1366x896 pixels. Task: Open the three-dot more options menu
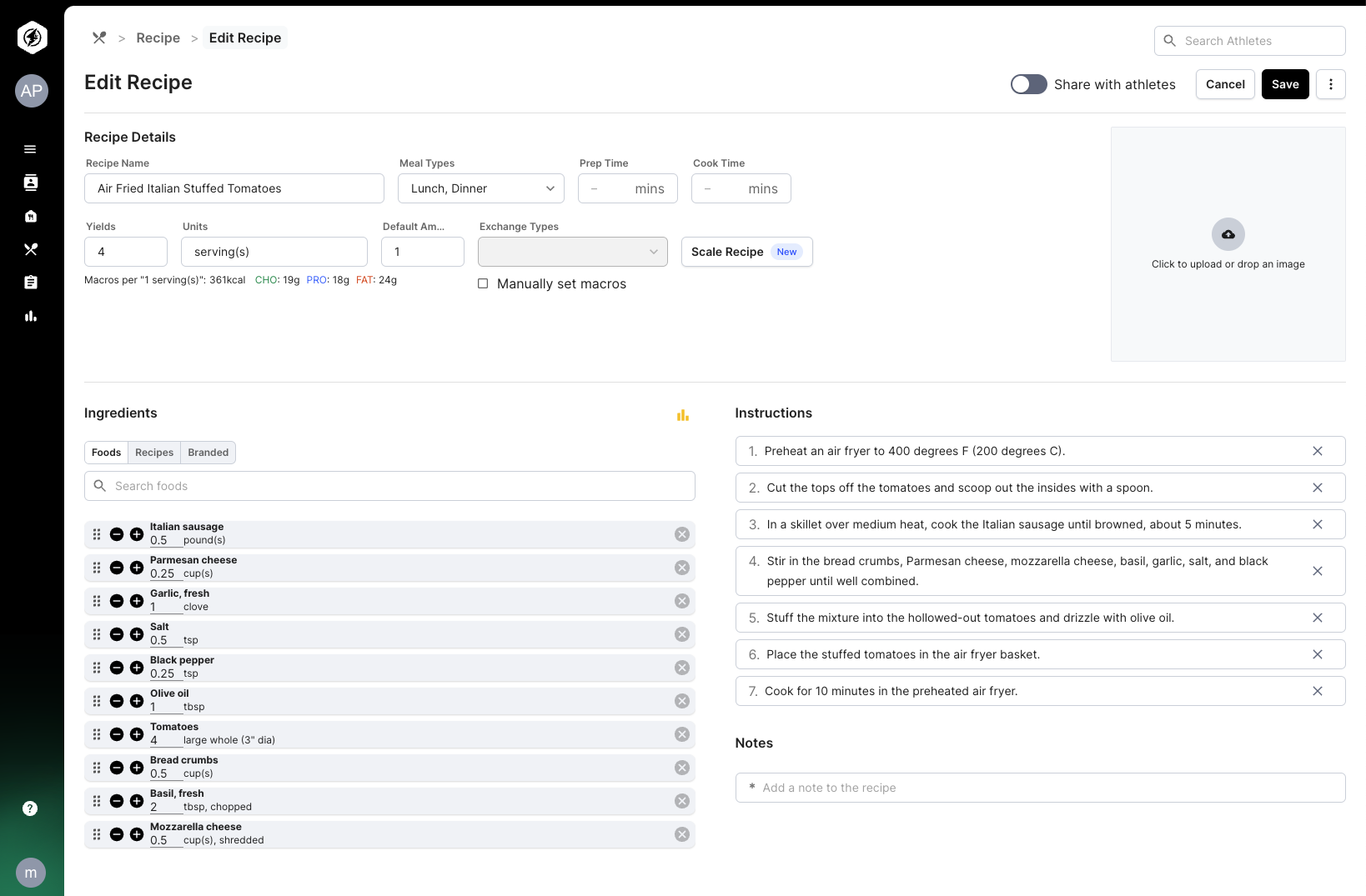coord(1331,84)
